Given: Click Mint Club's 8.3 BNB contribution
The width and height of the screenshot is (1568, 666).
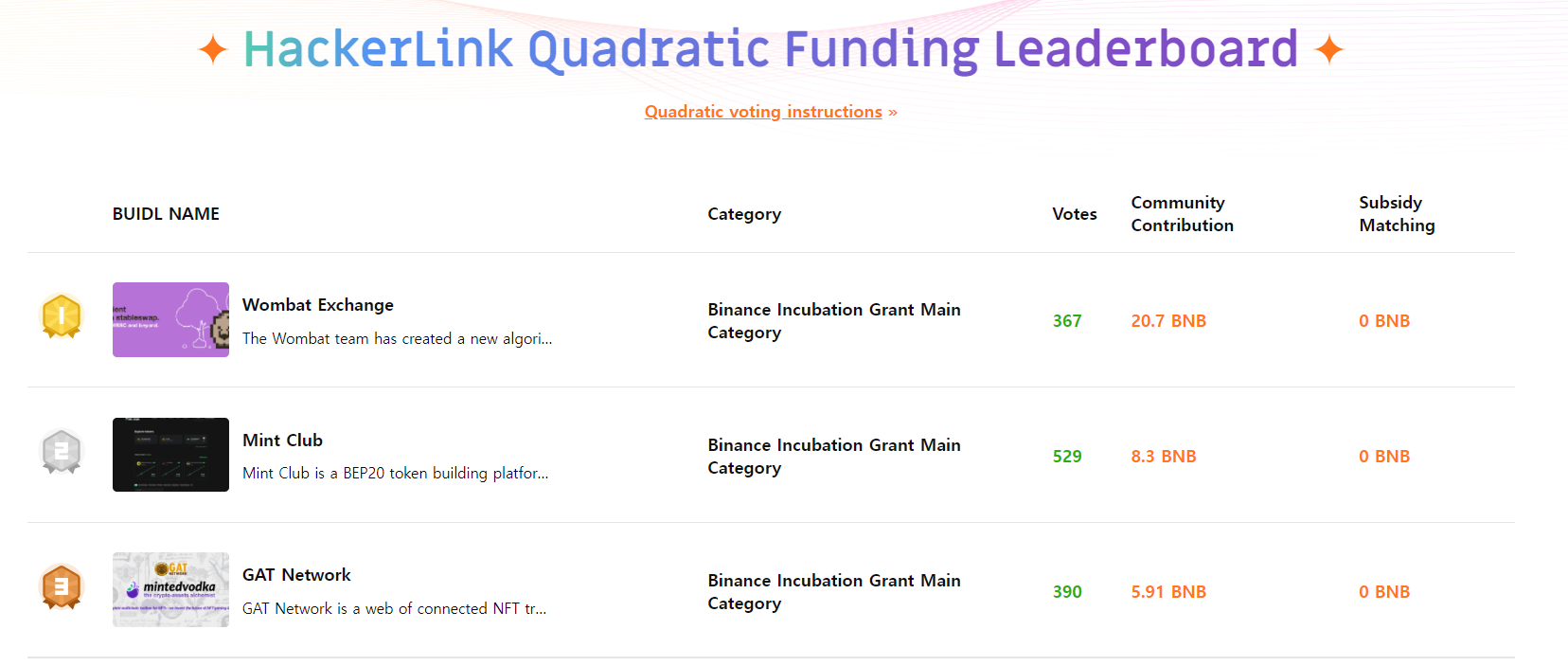Looking at the screenshot, I should [1164, 457].
